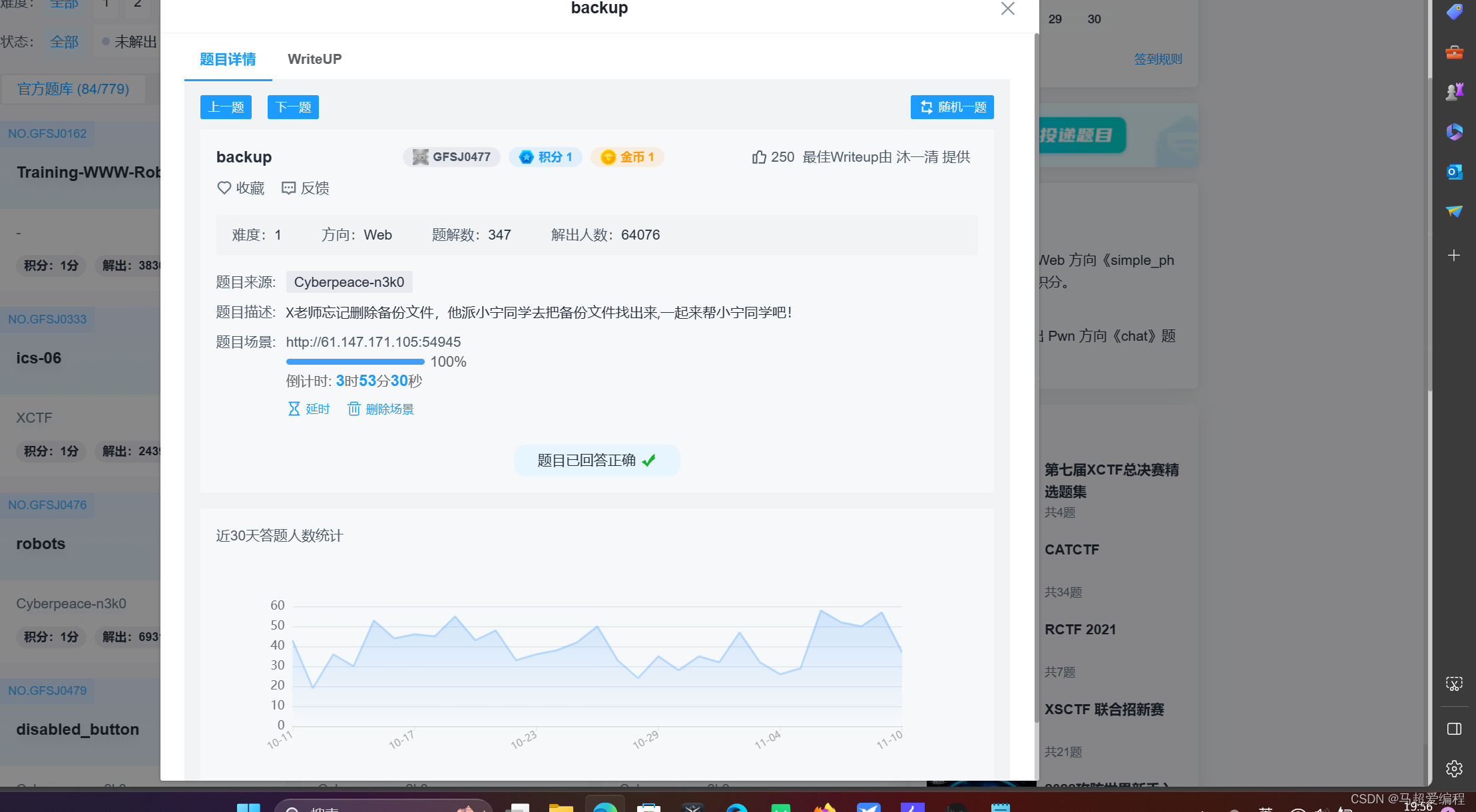Image resolution: width=1476 pixels, height=812 pixels.
Task: Toggle the sidebar split panel icon
Action: point(1454,729)
